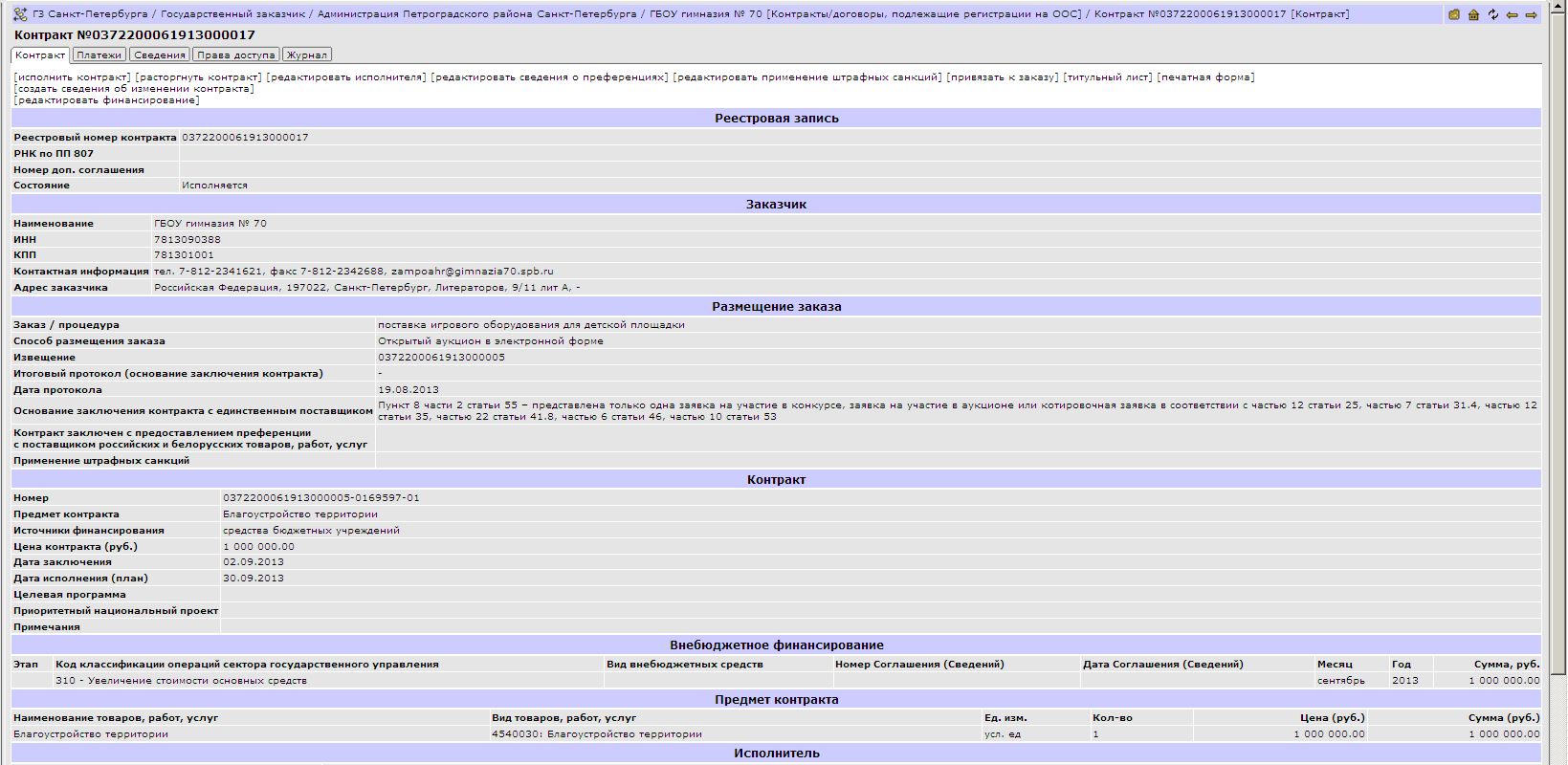
Task: Click ГЗ Санкт-Петербурга breadcrumb
Action: [x=90, y=14]
